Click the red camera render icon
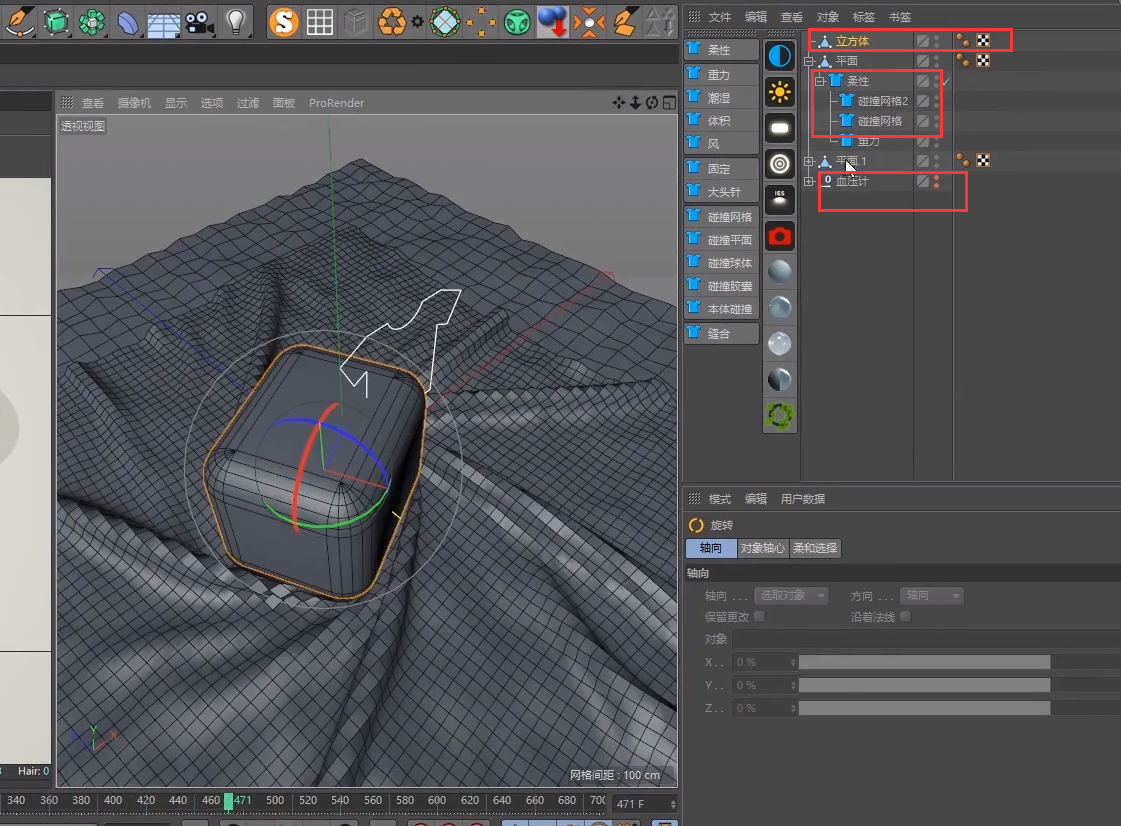The height and width of the screenshot is (826, 1121). pyautogui.click(x=779, y=236)
